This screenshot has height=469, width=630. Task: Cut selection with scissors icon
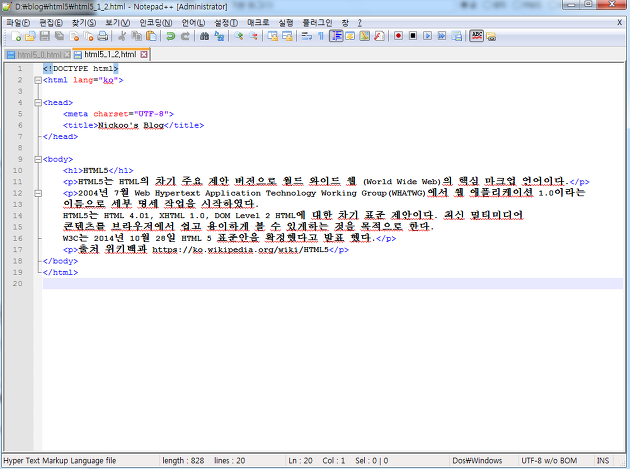[122, 36]
